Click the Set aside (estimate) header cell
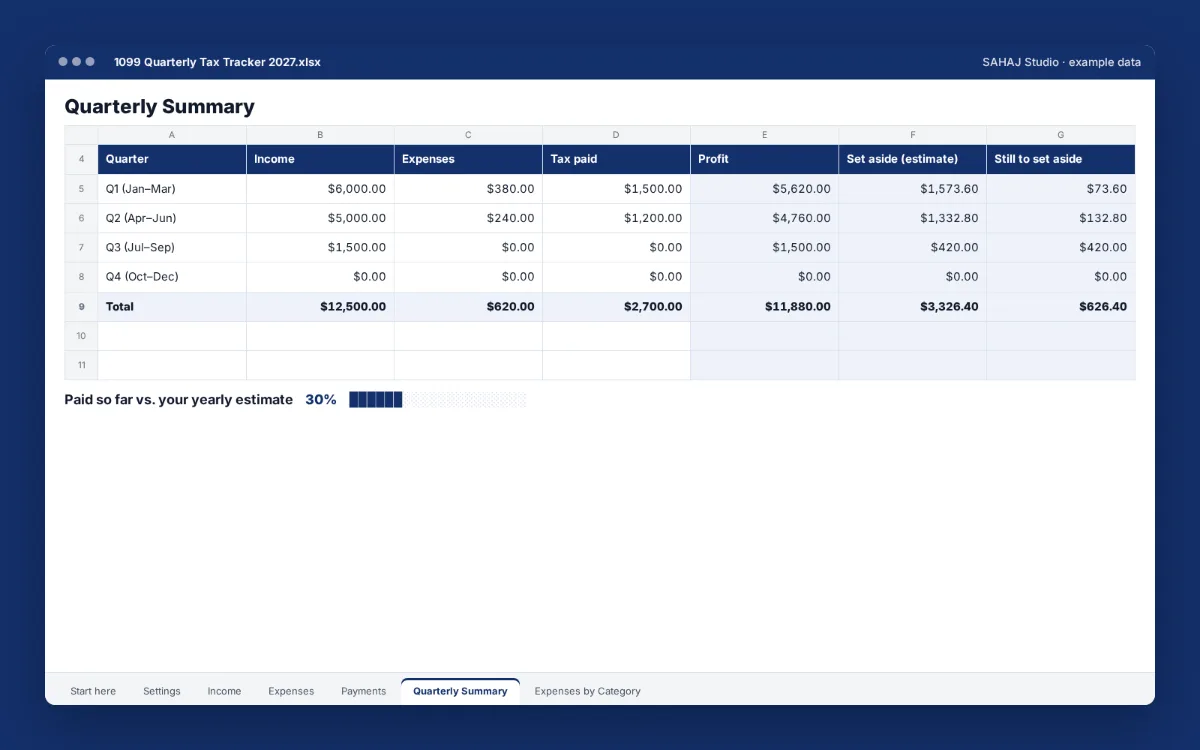 coord(912,159)
